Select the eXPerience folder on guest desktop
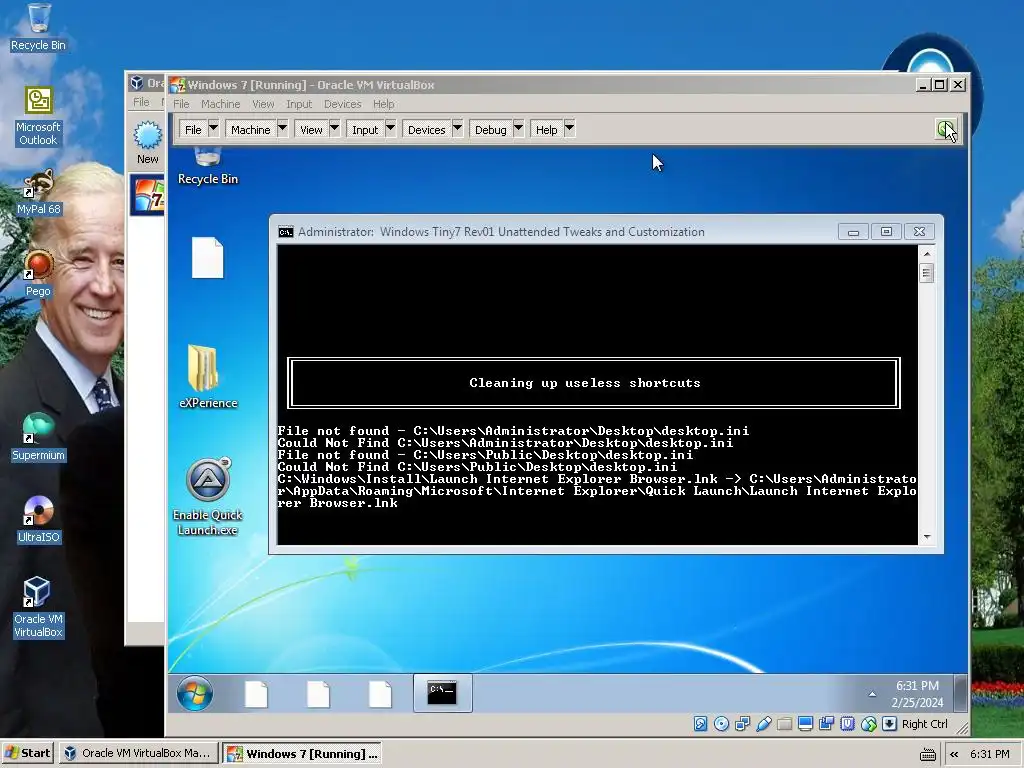 (208, 377)
